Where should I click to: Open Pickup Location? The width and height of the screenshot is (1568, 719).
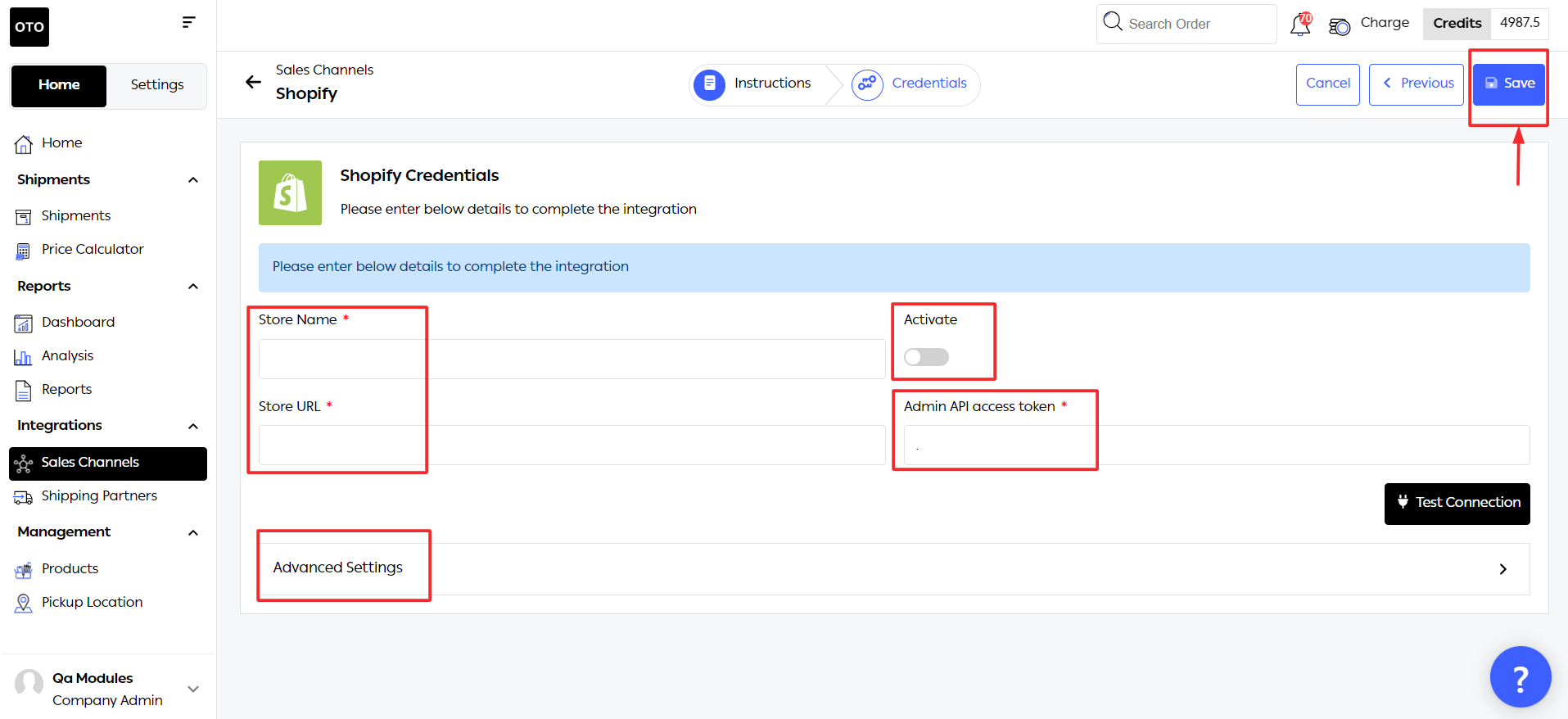tap(92, 603)
